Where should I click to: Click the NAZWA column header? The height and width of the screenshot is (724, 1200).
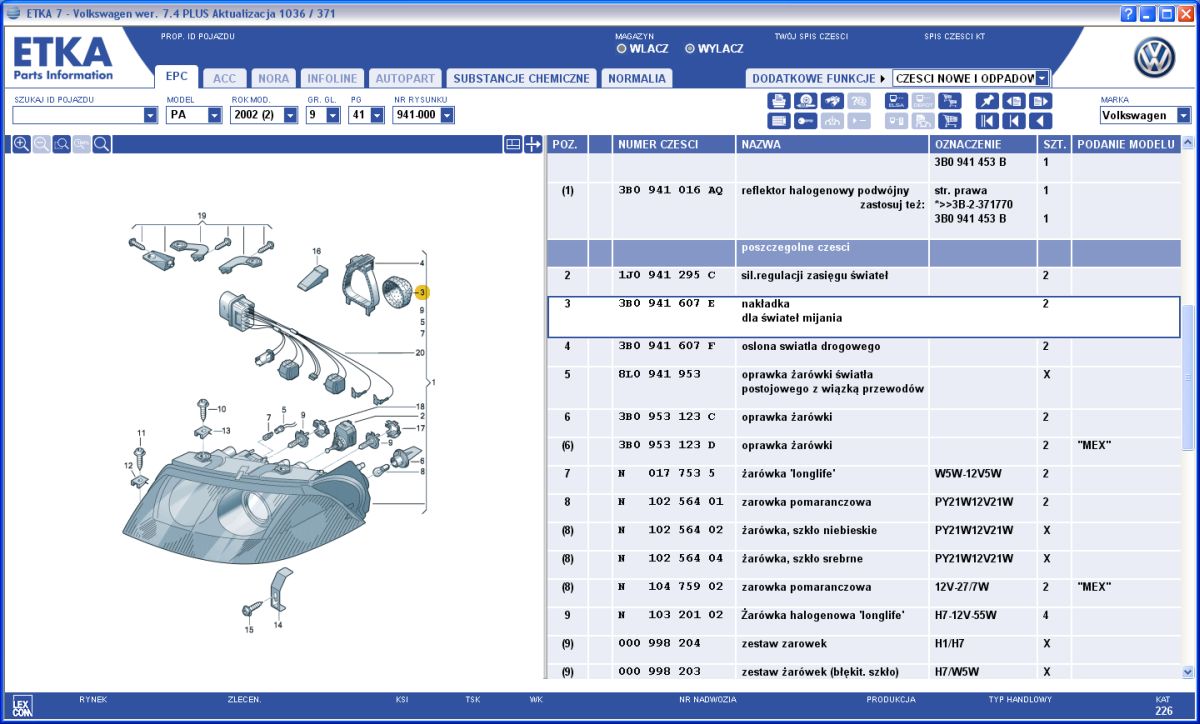(832, 144)
